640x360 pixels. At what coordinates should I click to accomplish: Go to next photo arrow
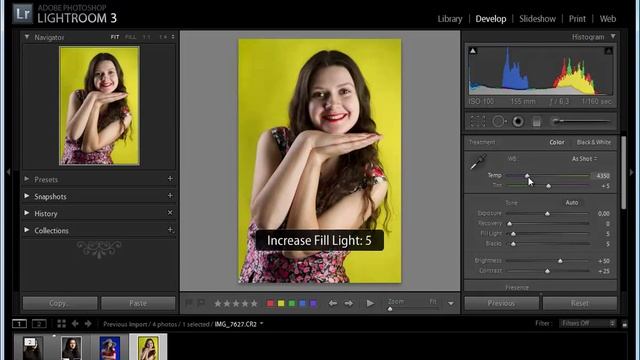pos(349,303)
